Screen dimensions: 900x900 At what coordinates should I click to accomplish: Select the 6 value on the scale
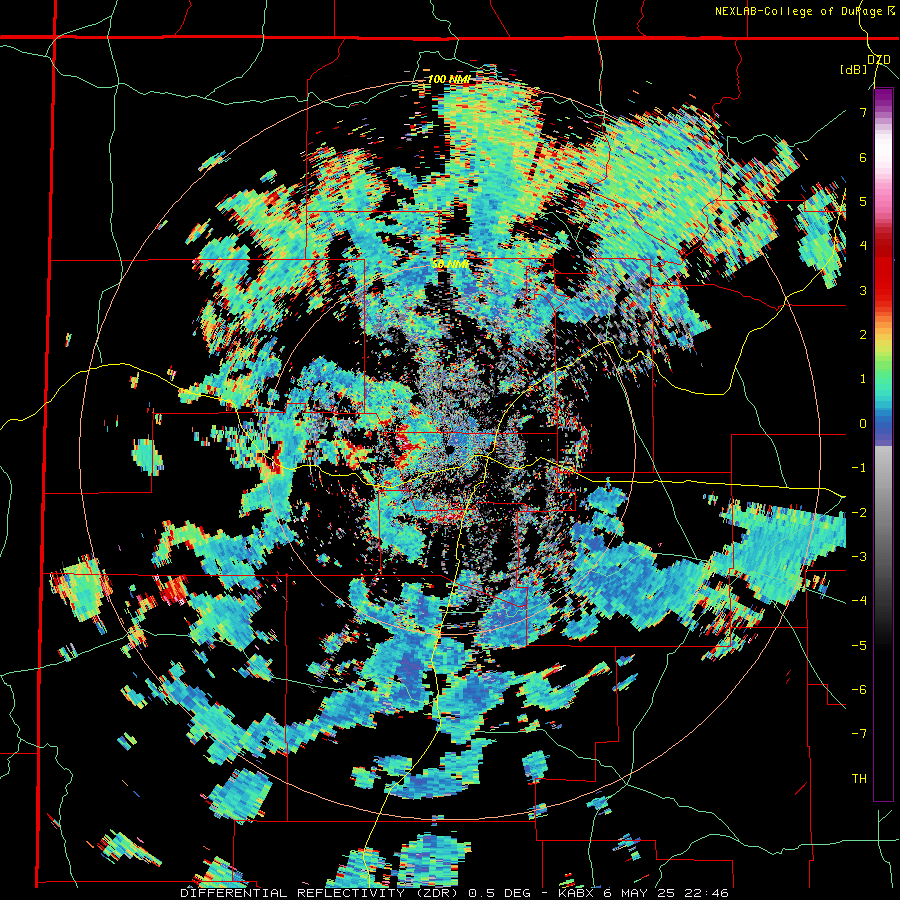(863, 157)
